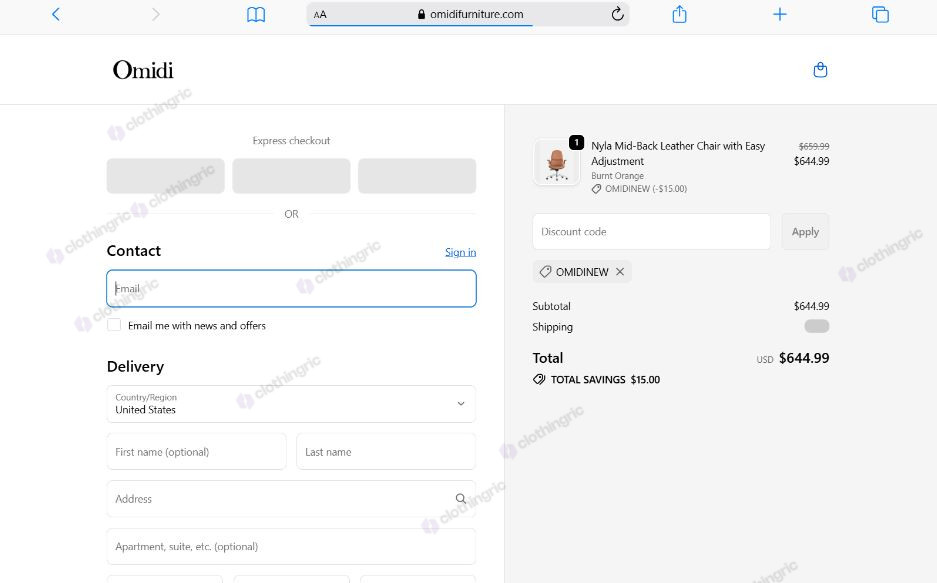Click the Omidi store logo

pos(143,70)
